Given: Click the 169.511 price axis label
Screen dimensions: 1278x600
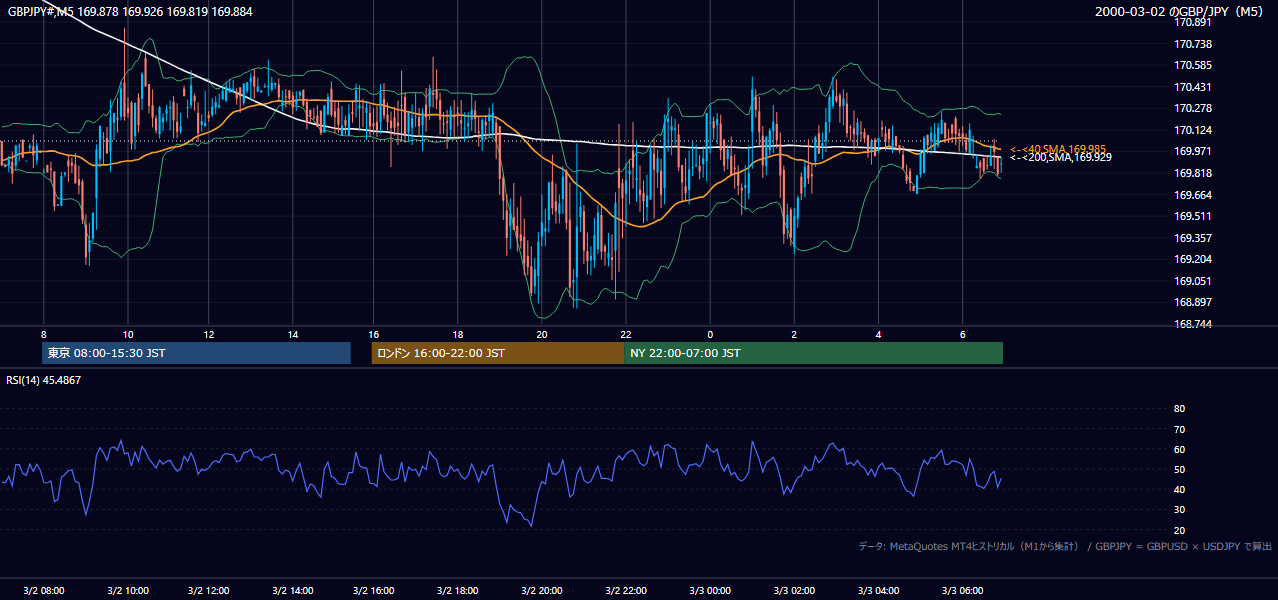Looking at the screenshot, I should tap(1193, 216).
